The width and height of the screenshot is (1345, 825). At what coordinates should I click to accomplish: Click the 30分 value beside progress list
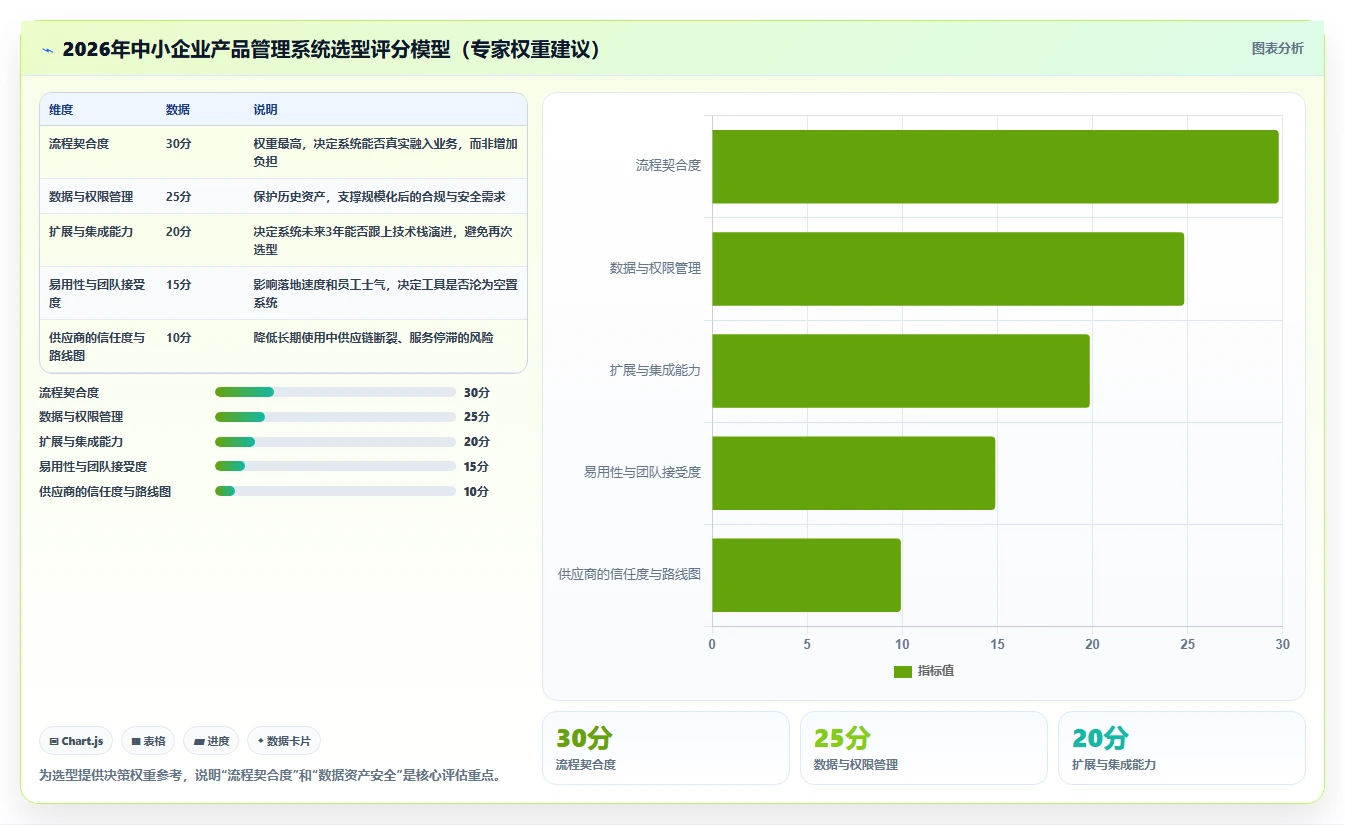tap(477, 393)
